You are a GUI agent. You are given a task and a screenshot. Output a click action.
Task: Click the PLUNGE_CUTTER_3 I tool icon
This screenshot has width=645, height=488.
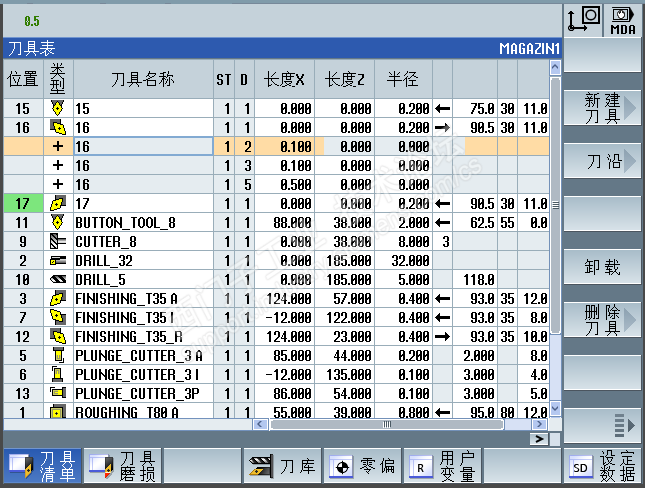point(58,374)
